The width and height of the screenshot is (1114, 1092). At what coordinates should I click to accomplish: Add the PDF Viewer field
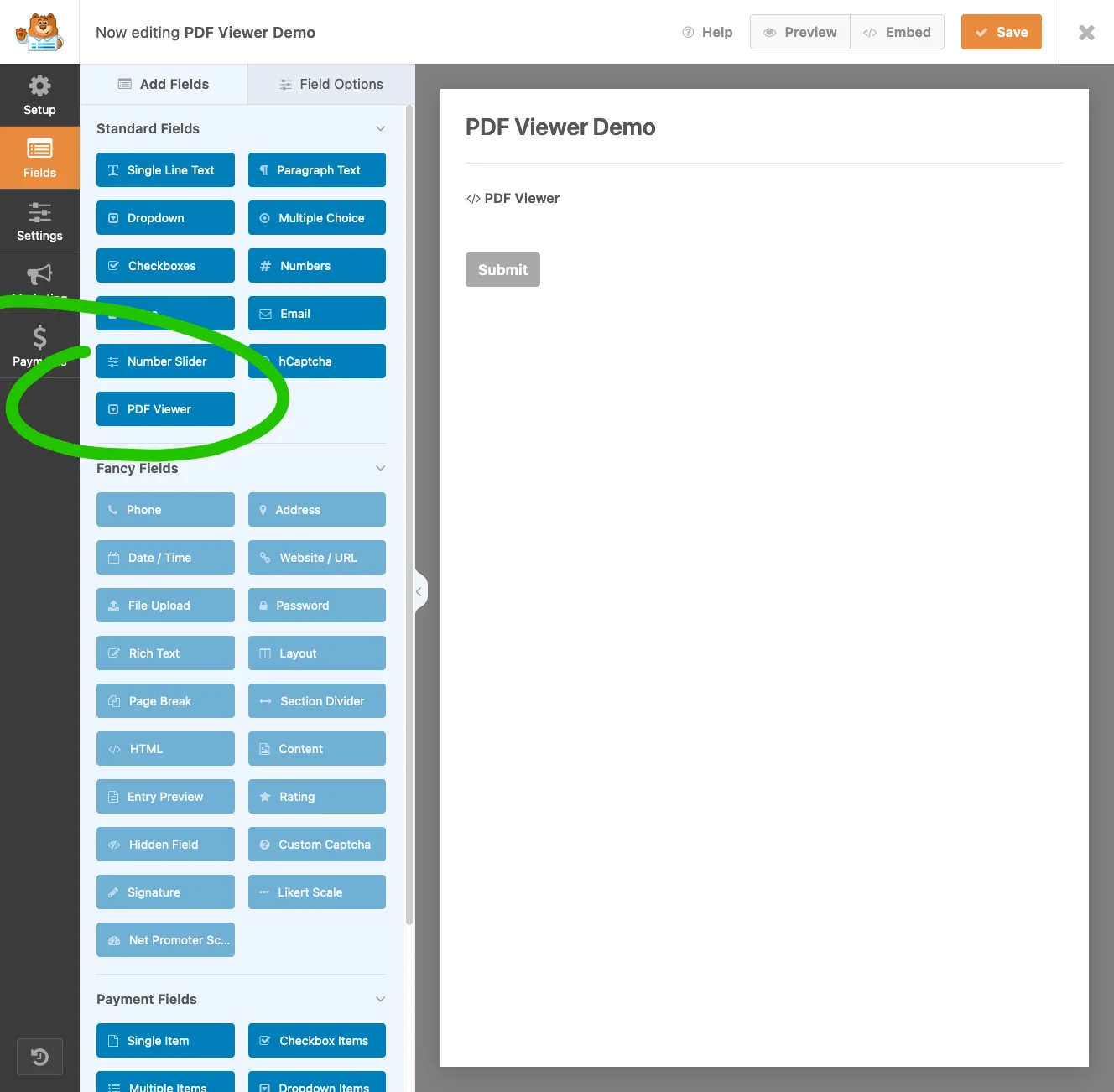click(165, 409)
